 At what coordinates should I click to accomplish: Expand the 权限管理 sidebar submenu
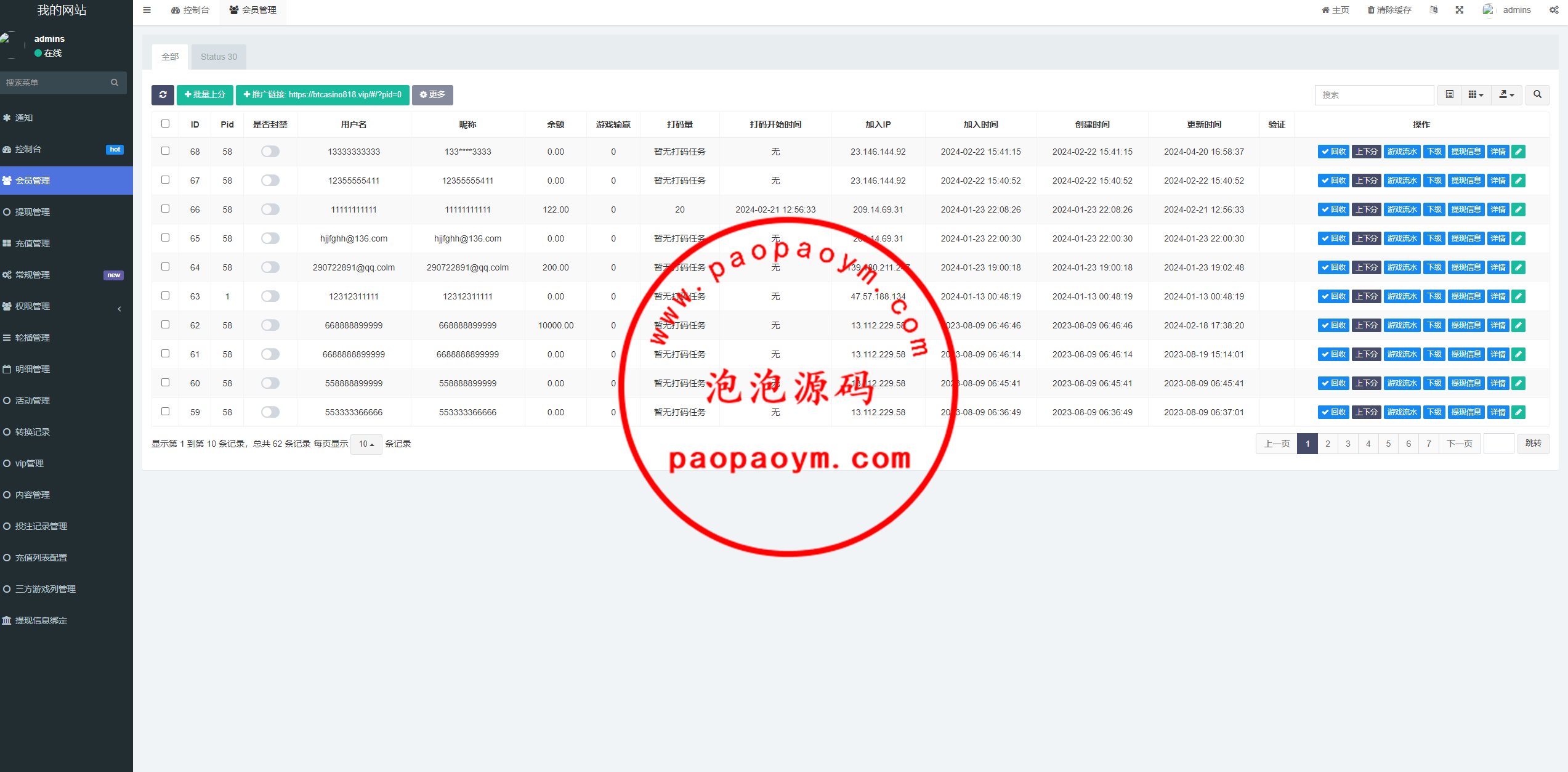point(67,306)
